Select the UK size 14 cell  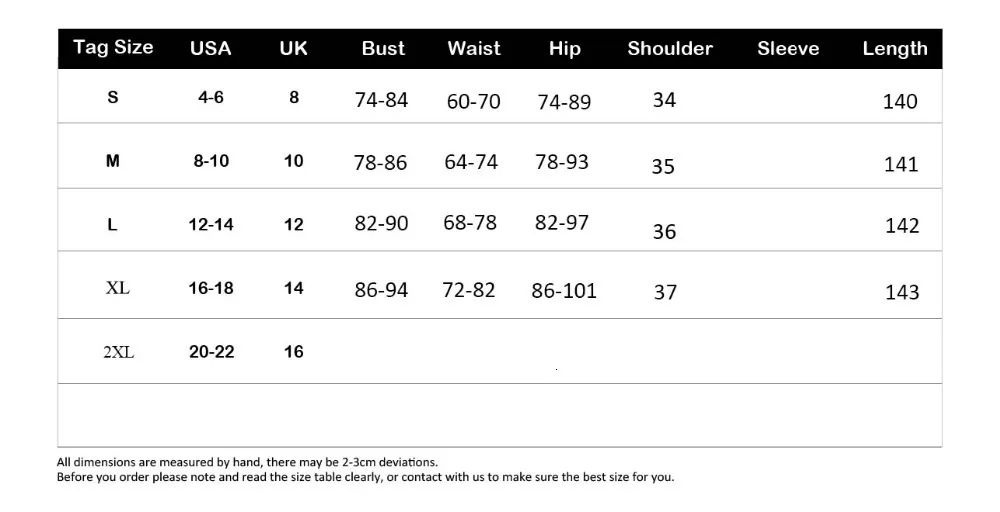tap(293, 288)
